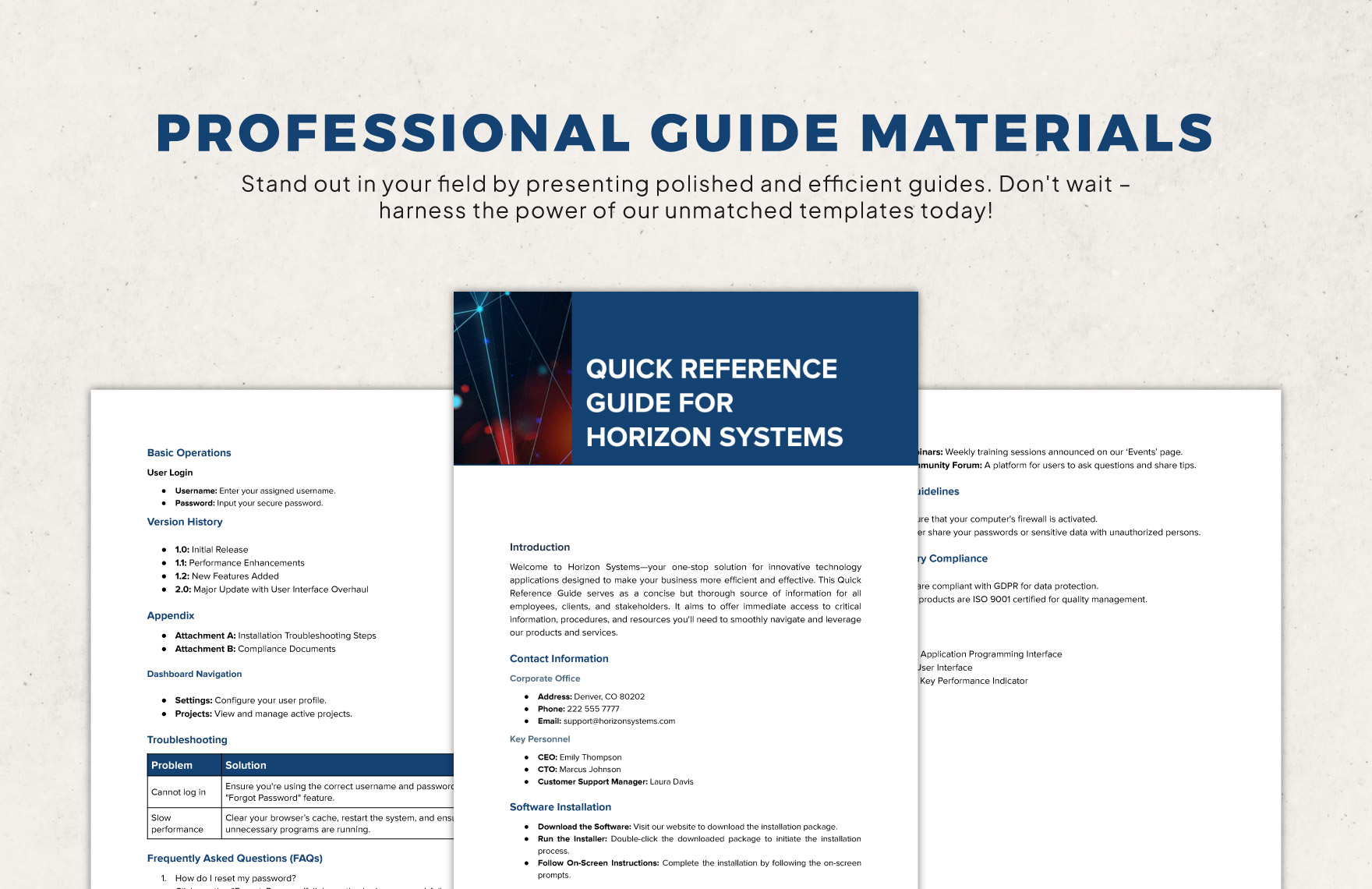The image size is (1372, 889).
Task: Click 'CEO: Emily Thompson' entry
Action: (x=579, y=757)
